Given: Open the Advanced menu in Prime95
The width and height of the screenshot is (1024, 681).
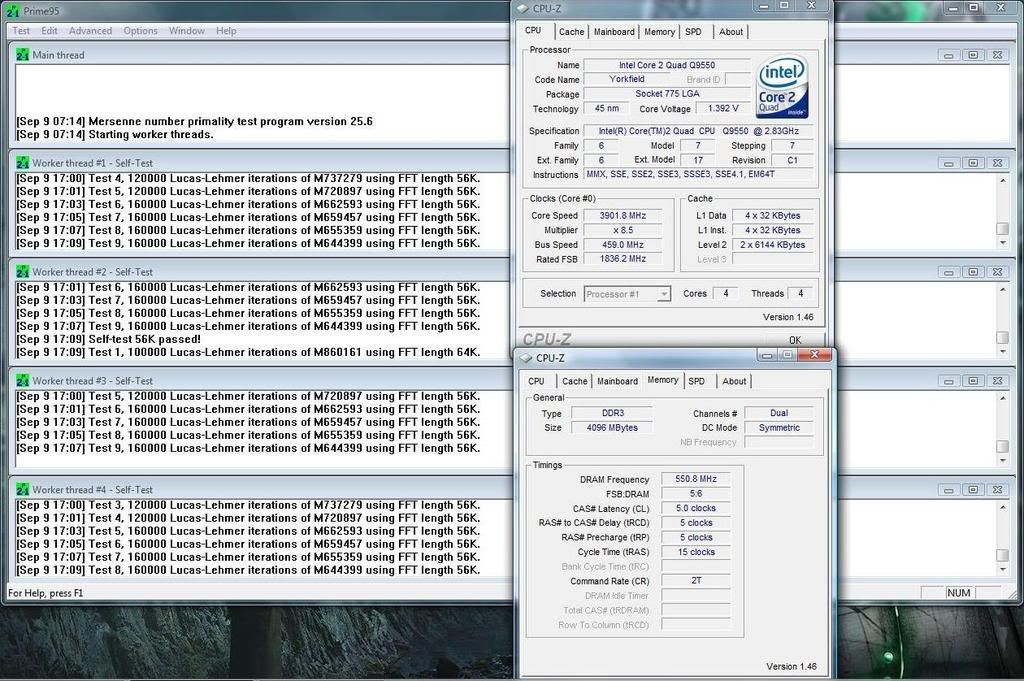Looking at the screenshot, I should [x=90, y=31].
